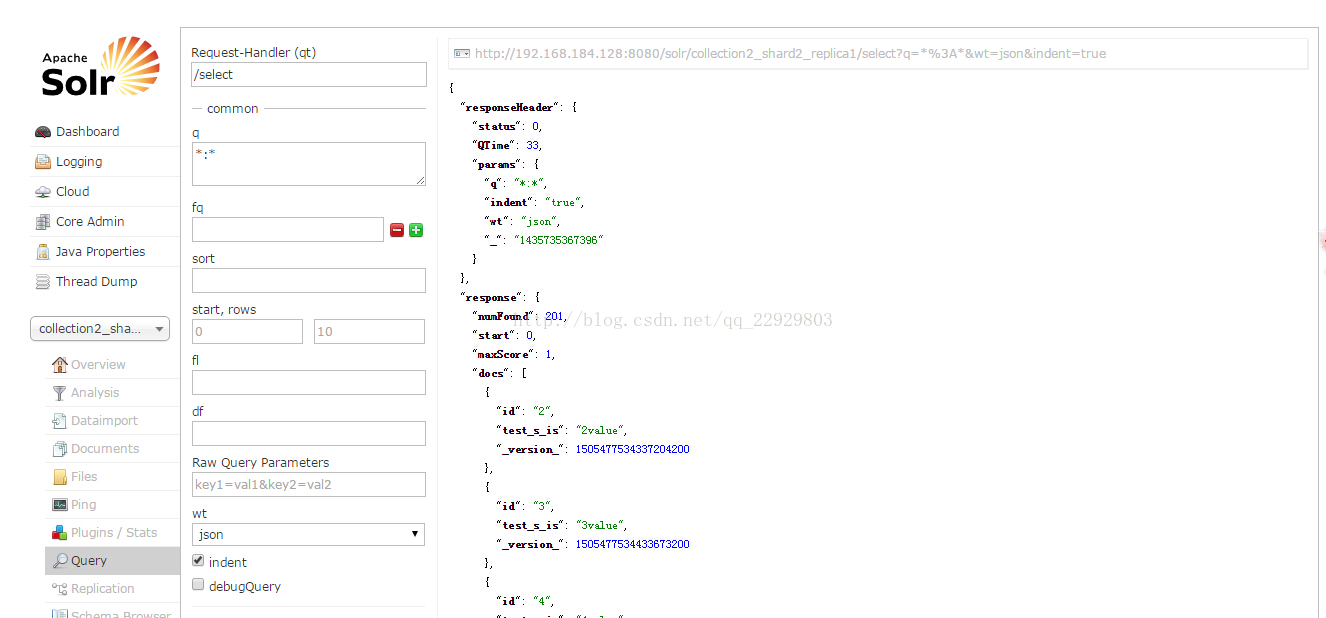The height and width of the screenshot is (618, 1326).
Task: Open Core Admin menu item
Action: pos(90,222)
